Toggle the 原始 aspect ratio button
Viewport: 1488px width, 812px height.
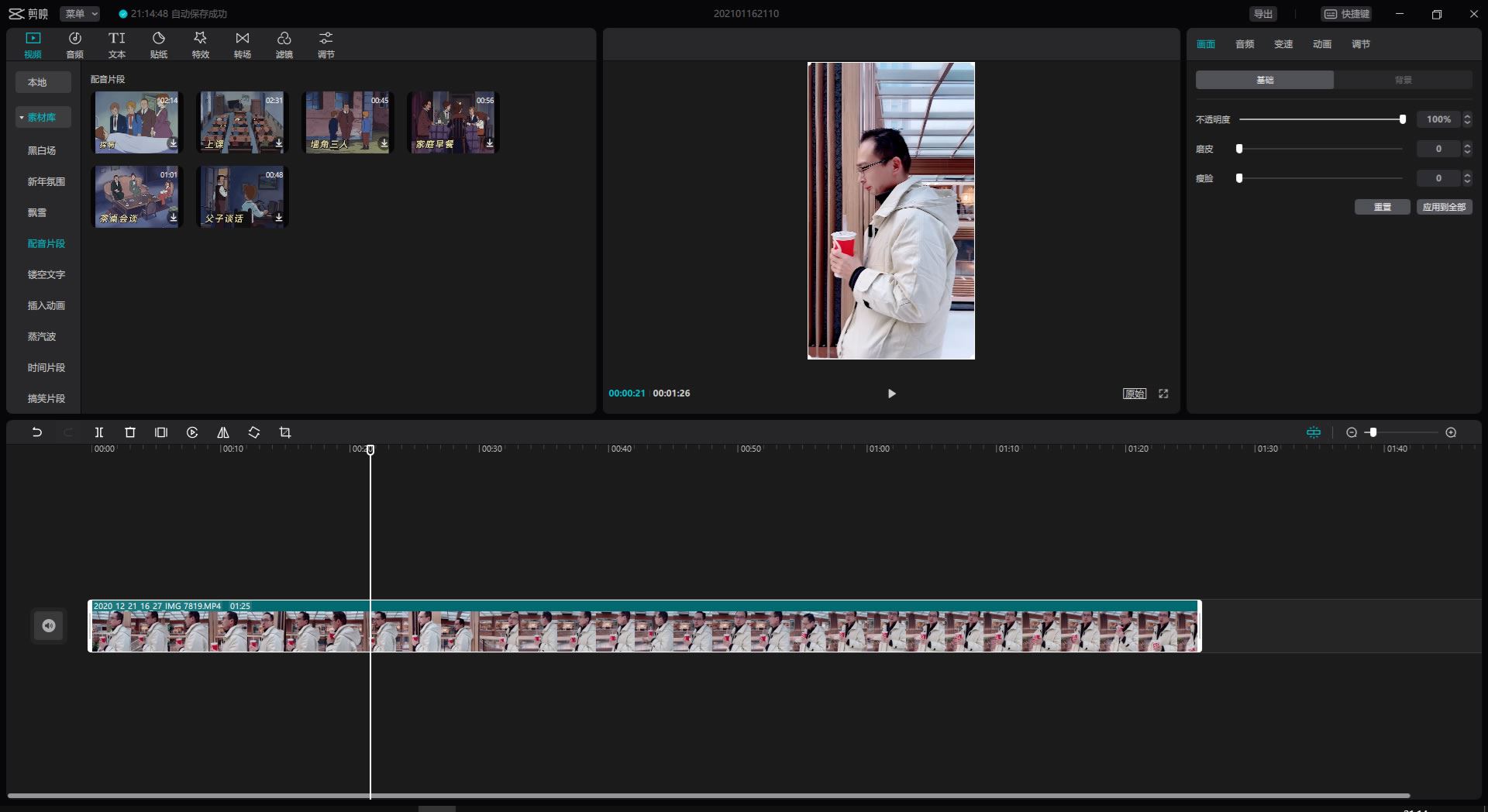(1135, 394)
